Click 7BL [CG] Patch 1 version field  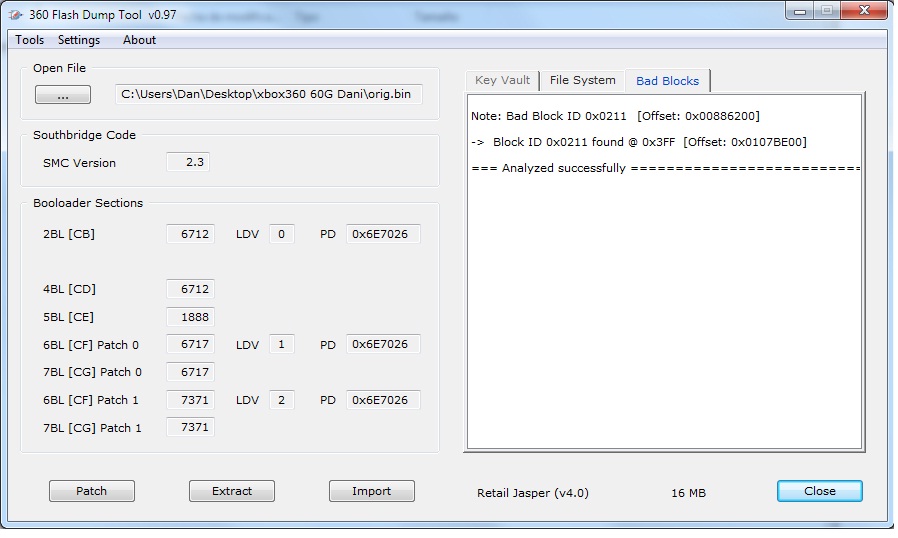[191, 427]
